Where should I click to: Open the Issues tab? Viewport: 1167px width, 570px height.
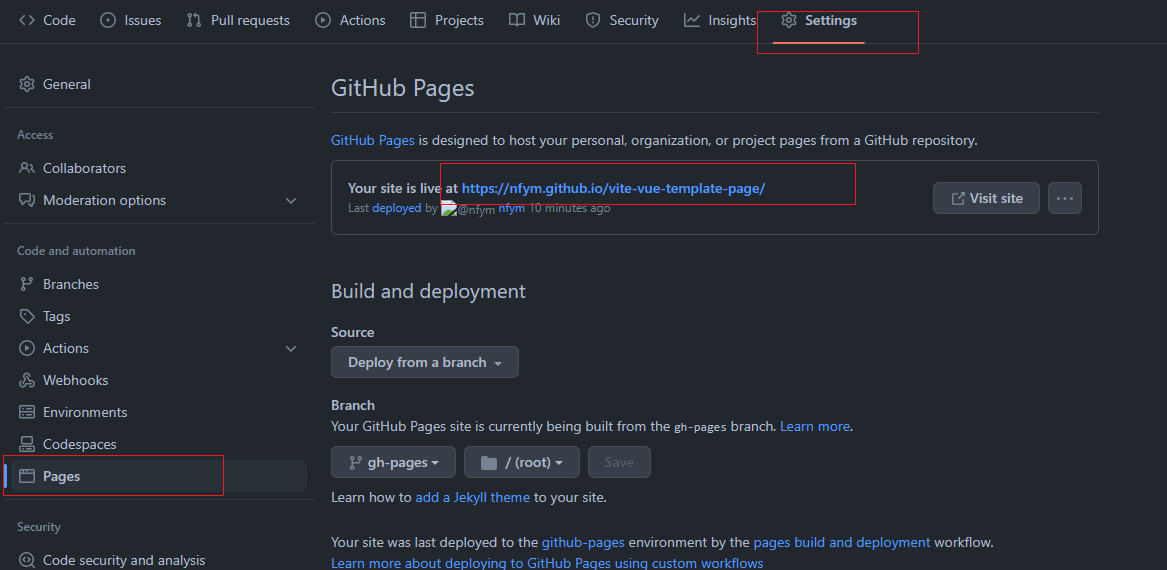[130, 21]
